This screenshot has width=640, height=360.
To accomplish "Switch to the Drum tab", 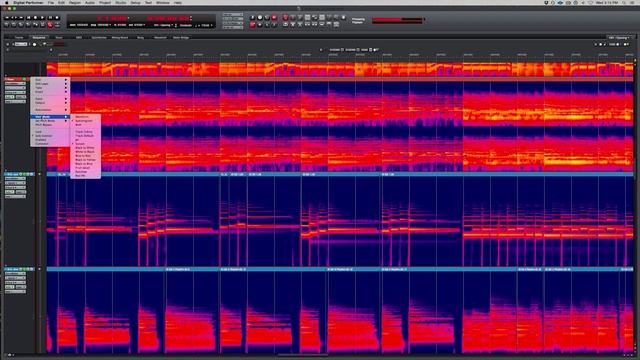I will tap(59, 38).
